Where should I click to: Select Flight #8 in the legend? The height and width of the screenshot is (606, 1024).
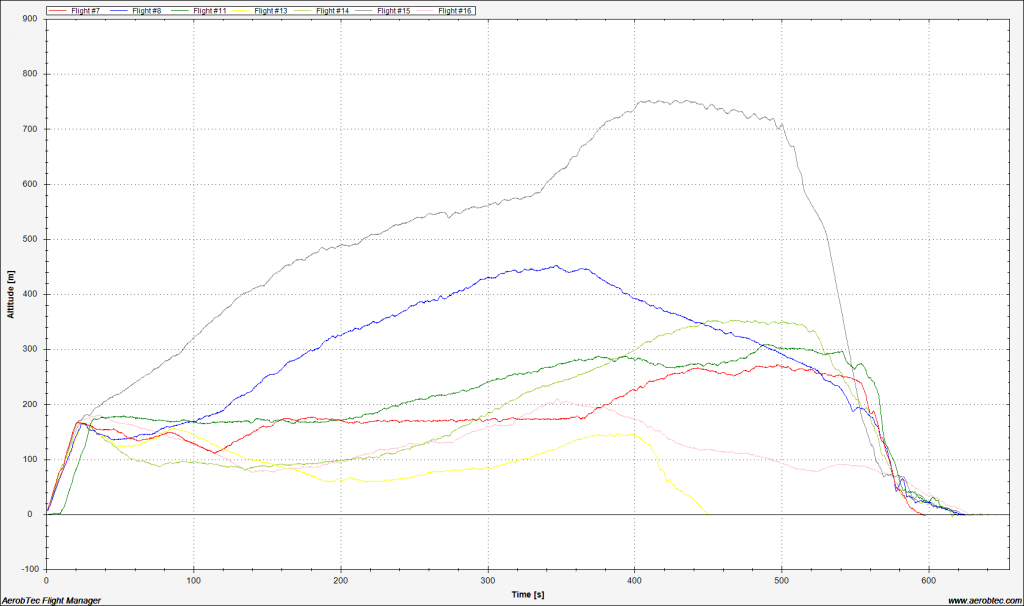point(148,10)
